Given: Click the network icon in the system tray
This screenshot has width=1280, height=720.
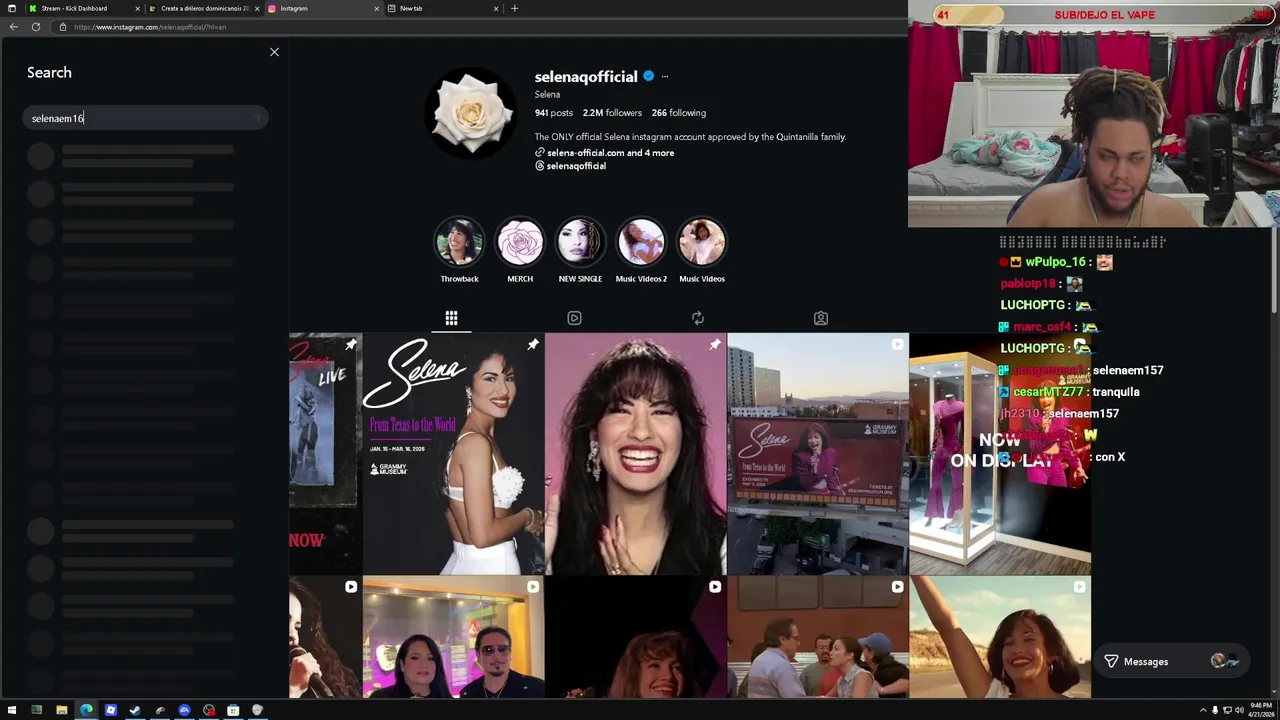Looking at the screenshot, I should (x=1227, y=710).
